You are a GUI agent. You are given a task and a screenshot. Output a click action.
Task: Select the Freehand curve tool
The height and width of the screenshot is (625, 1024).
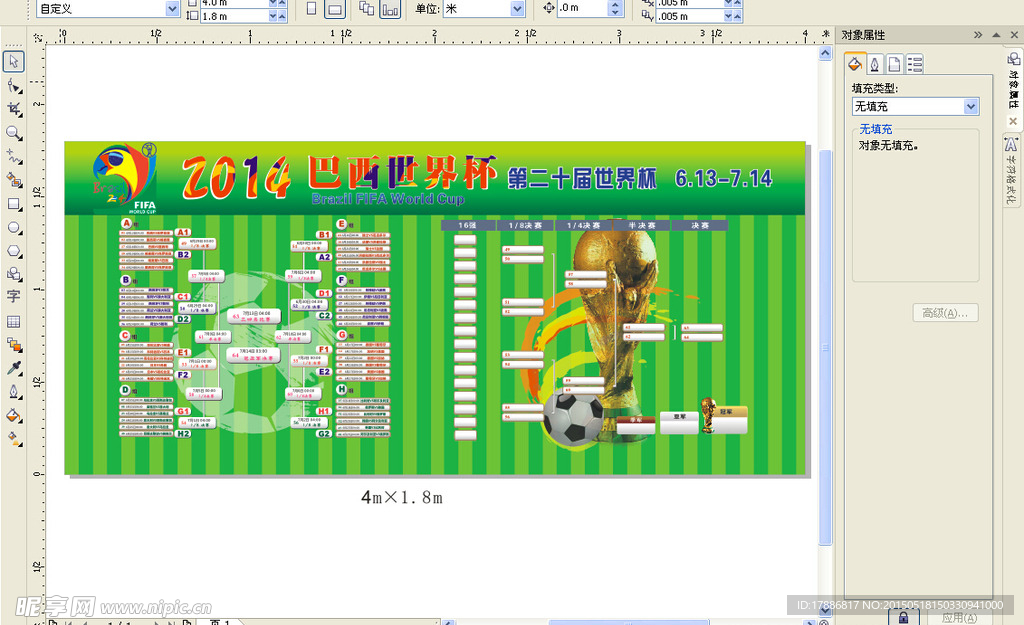pyautogui.click(x=13, y=156)
